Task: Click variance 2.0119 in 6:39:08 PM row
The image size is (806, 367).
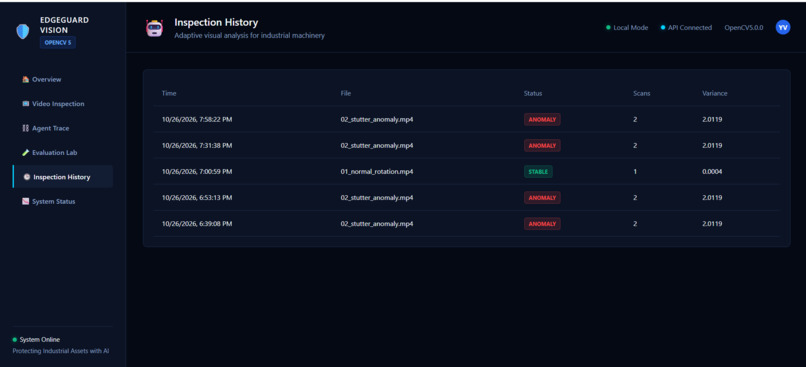Action: 712,224
